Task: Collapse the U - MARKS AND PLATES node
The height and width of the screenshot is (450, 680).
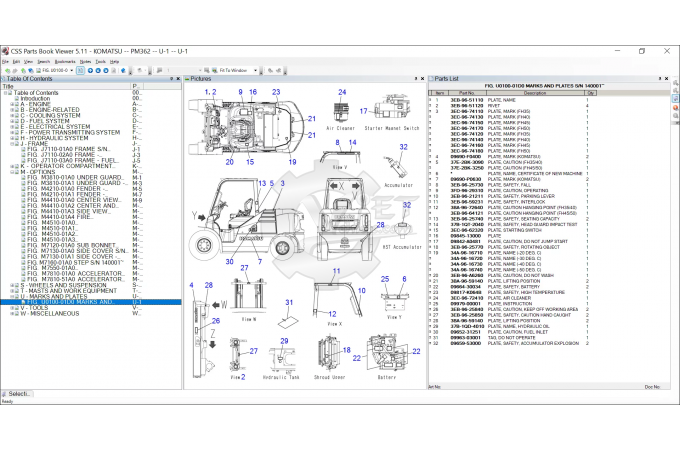Action: [12, 297]
